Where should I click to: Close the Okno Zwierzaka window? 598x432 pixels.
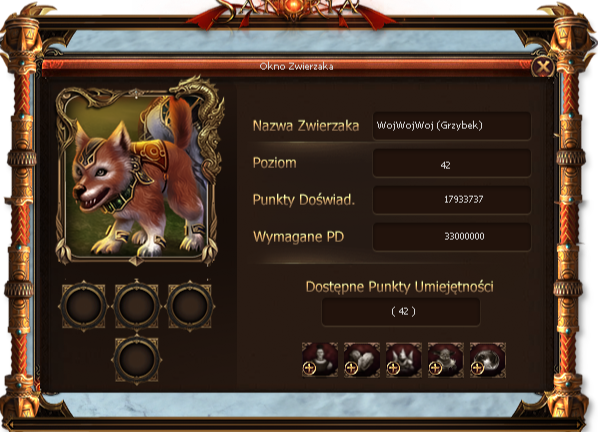pyautogui.click(x=543, y=67)
